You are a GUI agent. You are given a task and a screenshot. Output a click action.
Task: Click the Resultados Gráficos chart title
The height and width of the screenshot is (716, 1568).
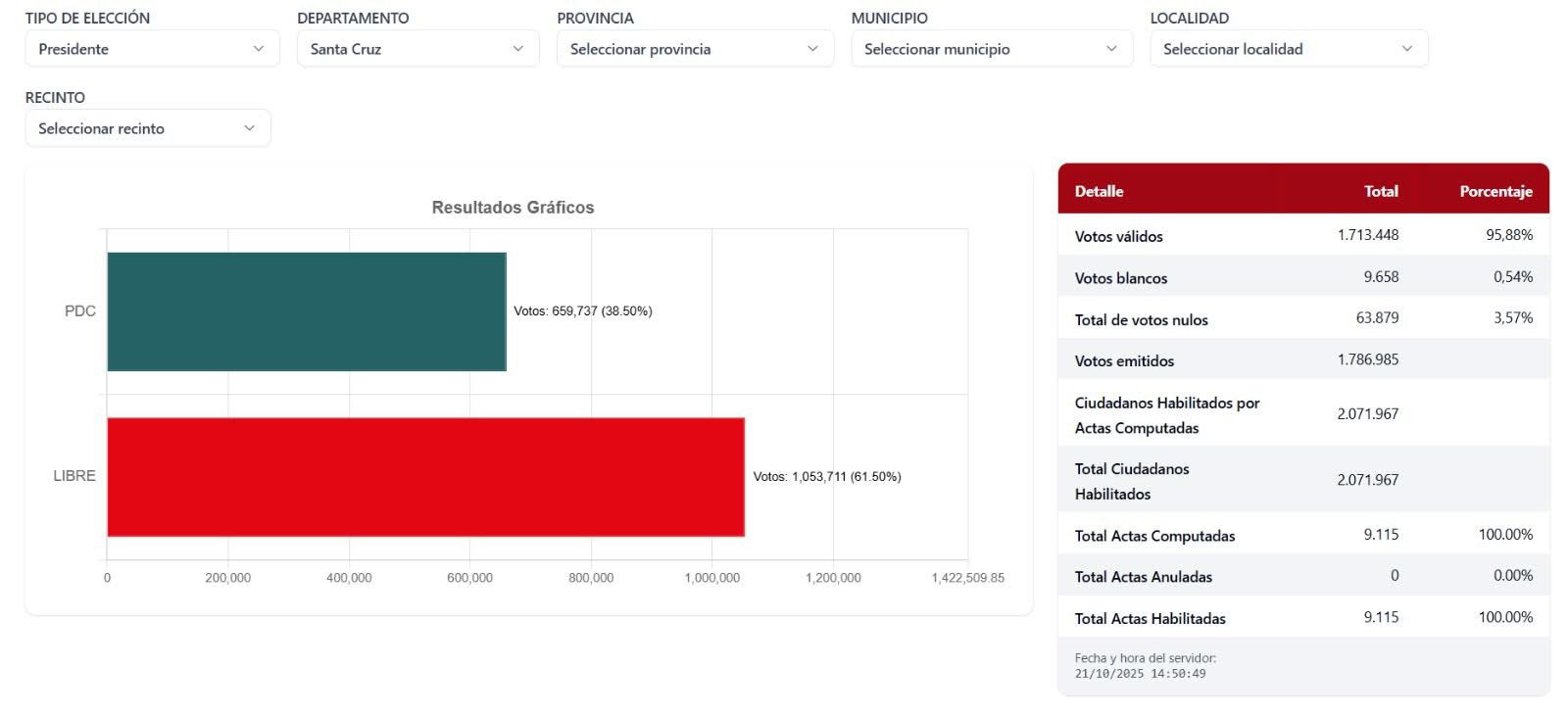click(513, 208)
